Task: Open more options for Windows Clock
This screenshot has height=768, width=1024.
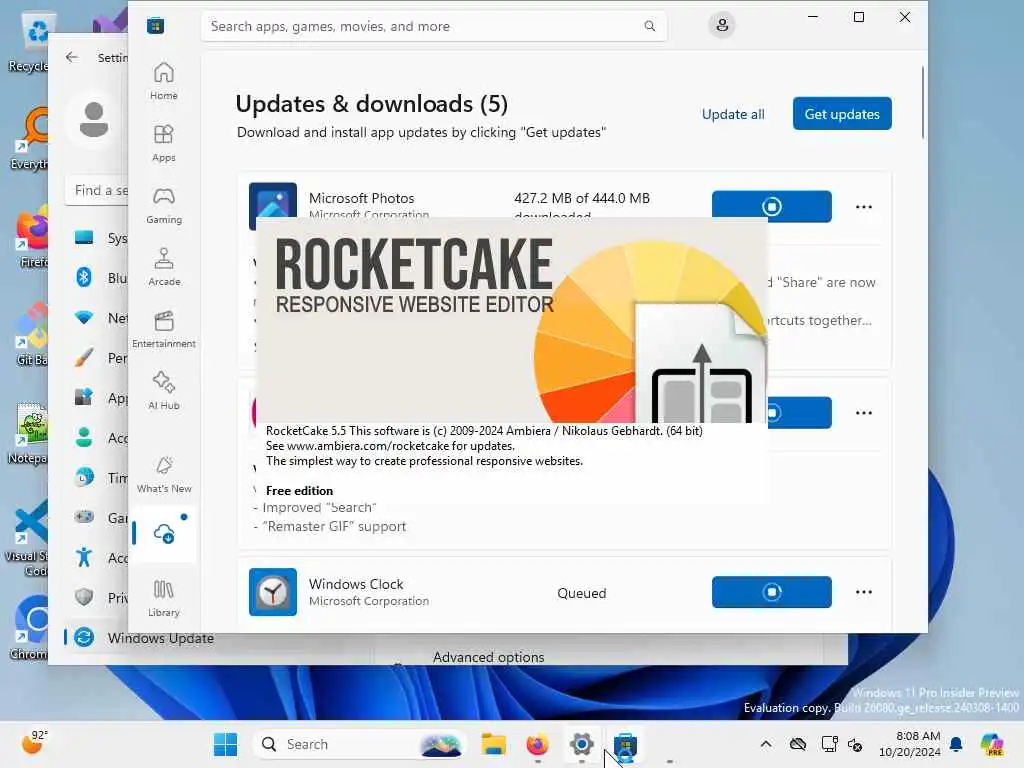Action: point(863,592)
